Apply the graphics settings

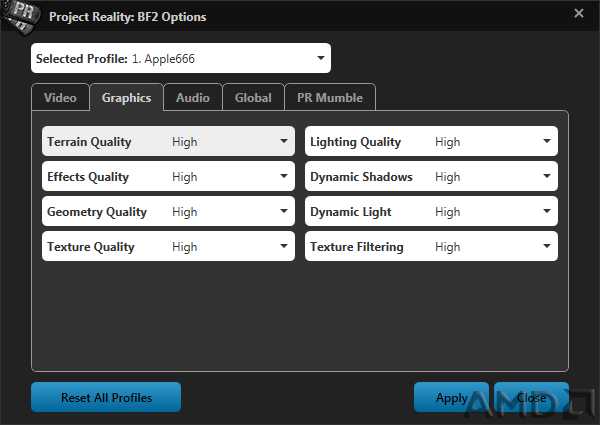[451, 397]
